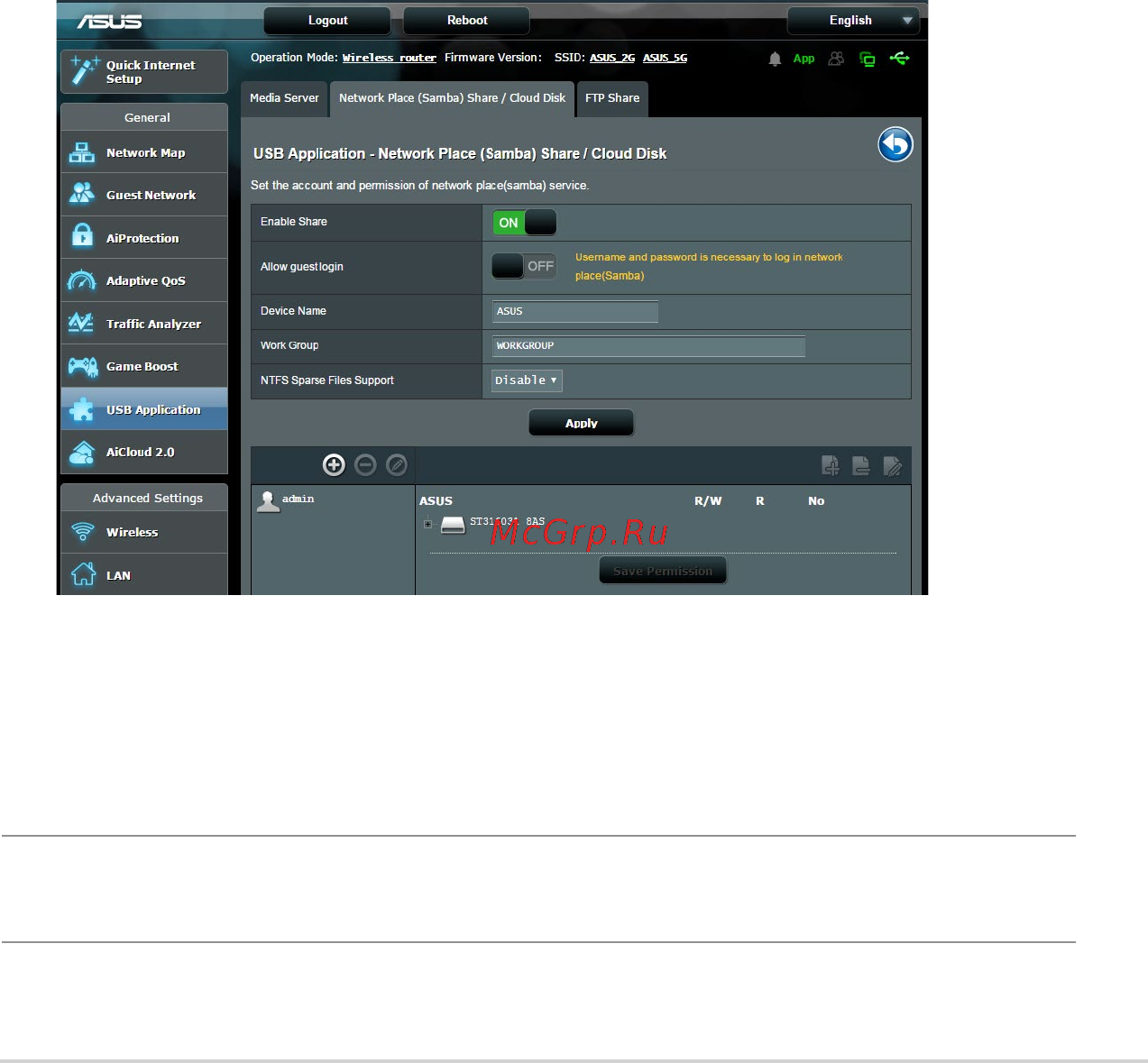Click the network status monitor icon
The height and width of the screenshot is (1063, 1148).
coord(868,60)
